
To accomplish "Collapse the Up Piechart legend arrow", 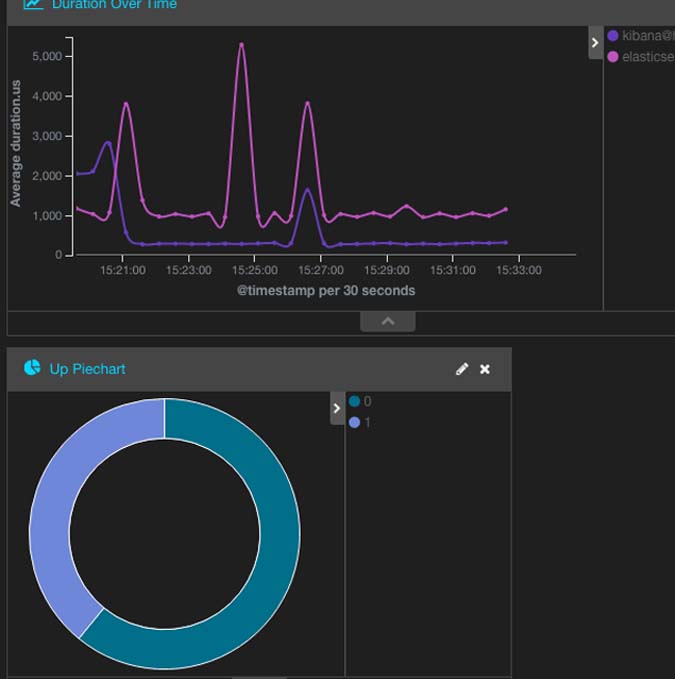I will click(337, 408).
